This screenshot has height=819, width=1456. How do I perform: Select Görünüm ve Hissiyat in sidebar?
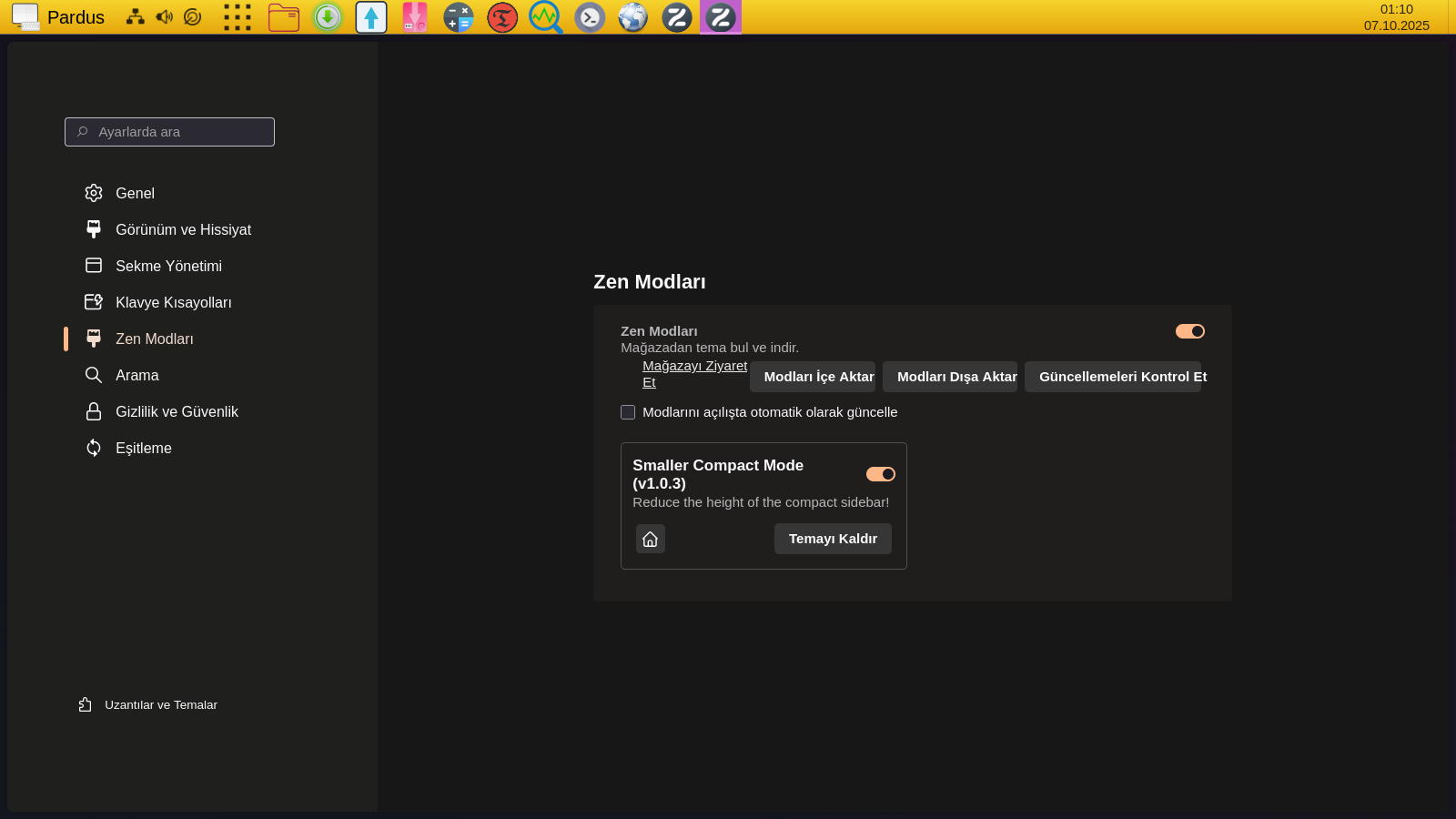[x=183, y=229]
